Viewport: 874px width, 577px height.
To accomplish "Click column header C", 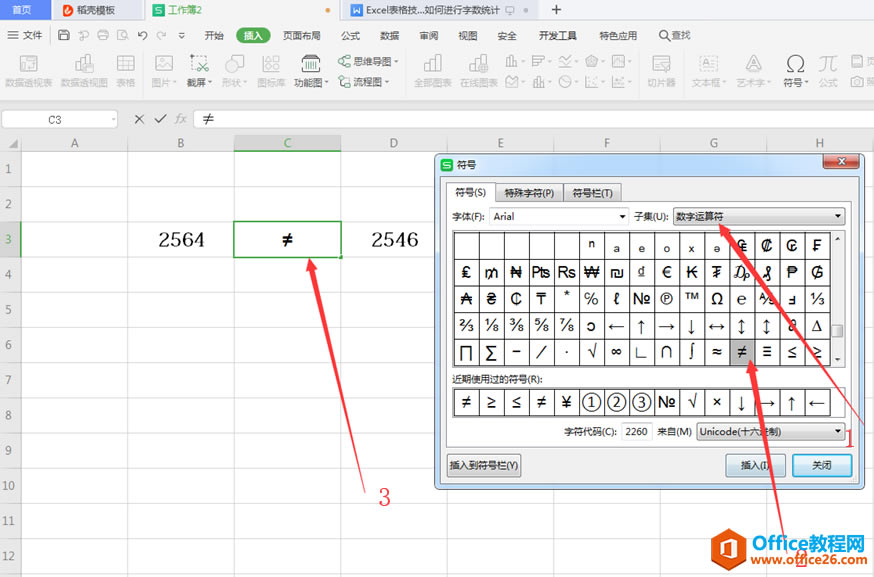I will tap(287, 143).
